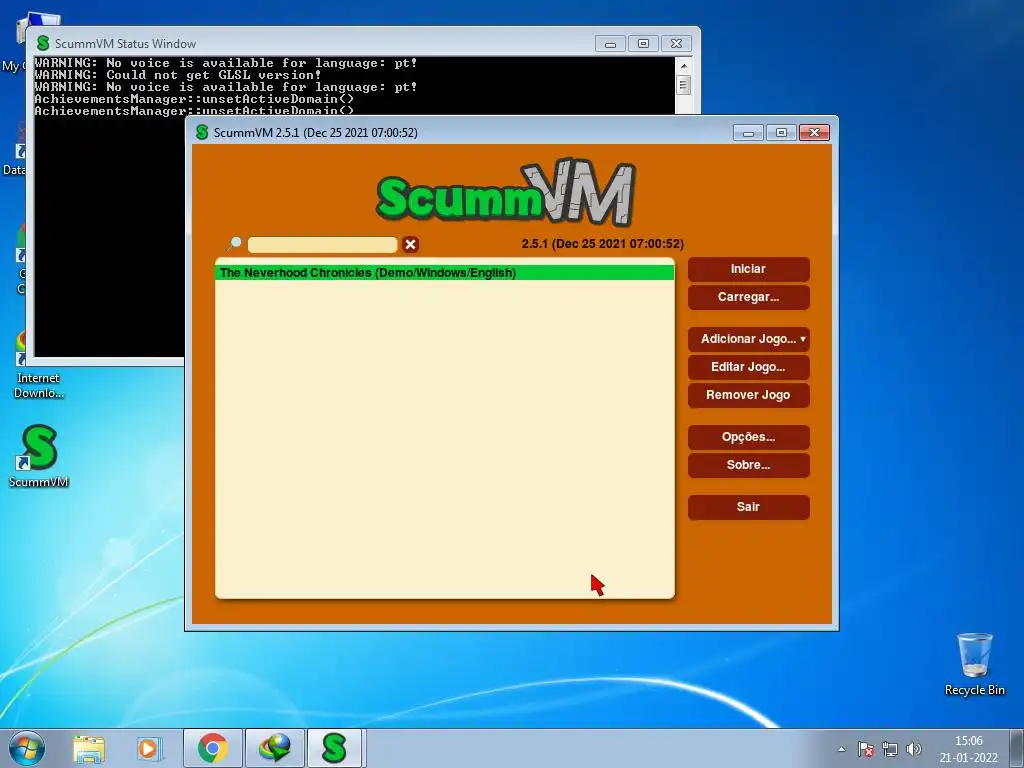This screenshot has width=1024, height=768.
Task: Close the ScummVM 2.5.1 launcher window
Action: (x=814, y=133)
